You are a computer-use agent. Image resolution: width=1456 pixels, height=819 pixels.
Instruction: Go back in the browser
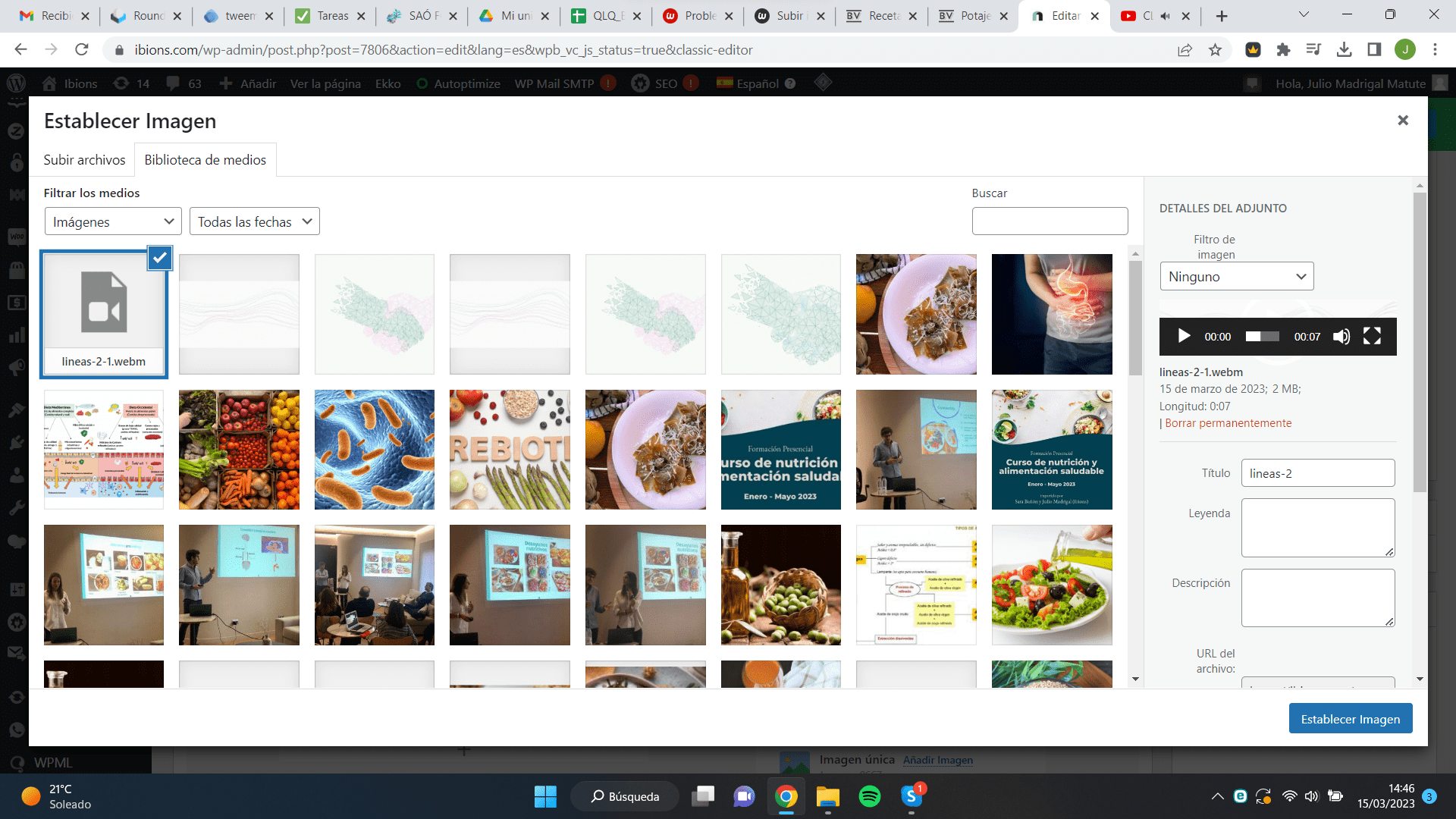(x=21, y=50)
